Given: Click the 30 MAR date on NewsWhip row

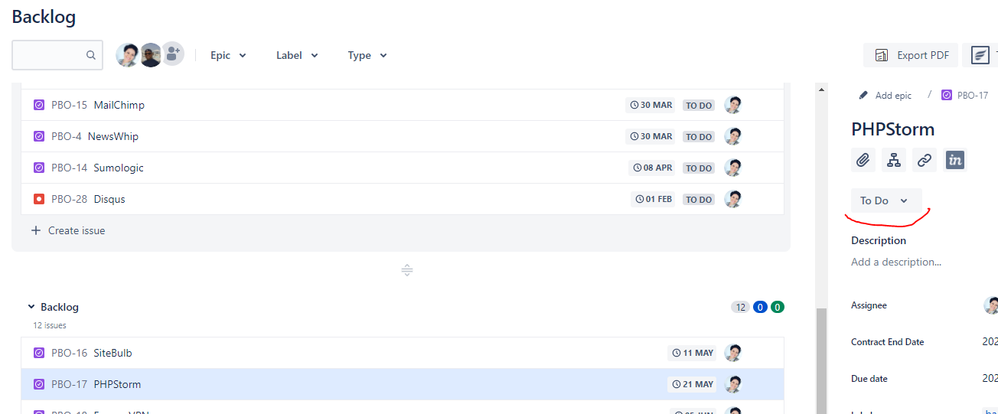Looking at the screenshot, I should click(650, 136).
